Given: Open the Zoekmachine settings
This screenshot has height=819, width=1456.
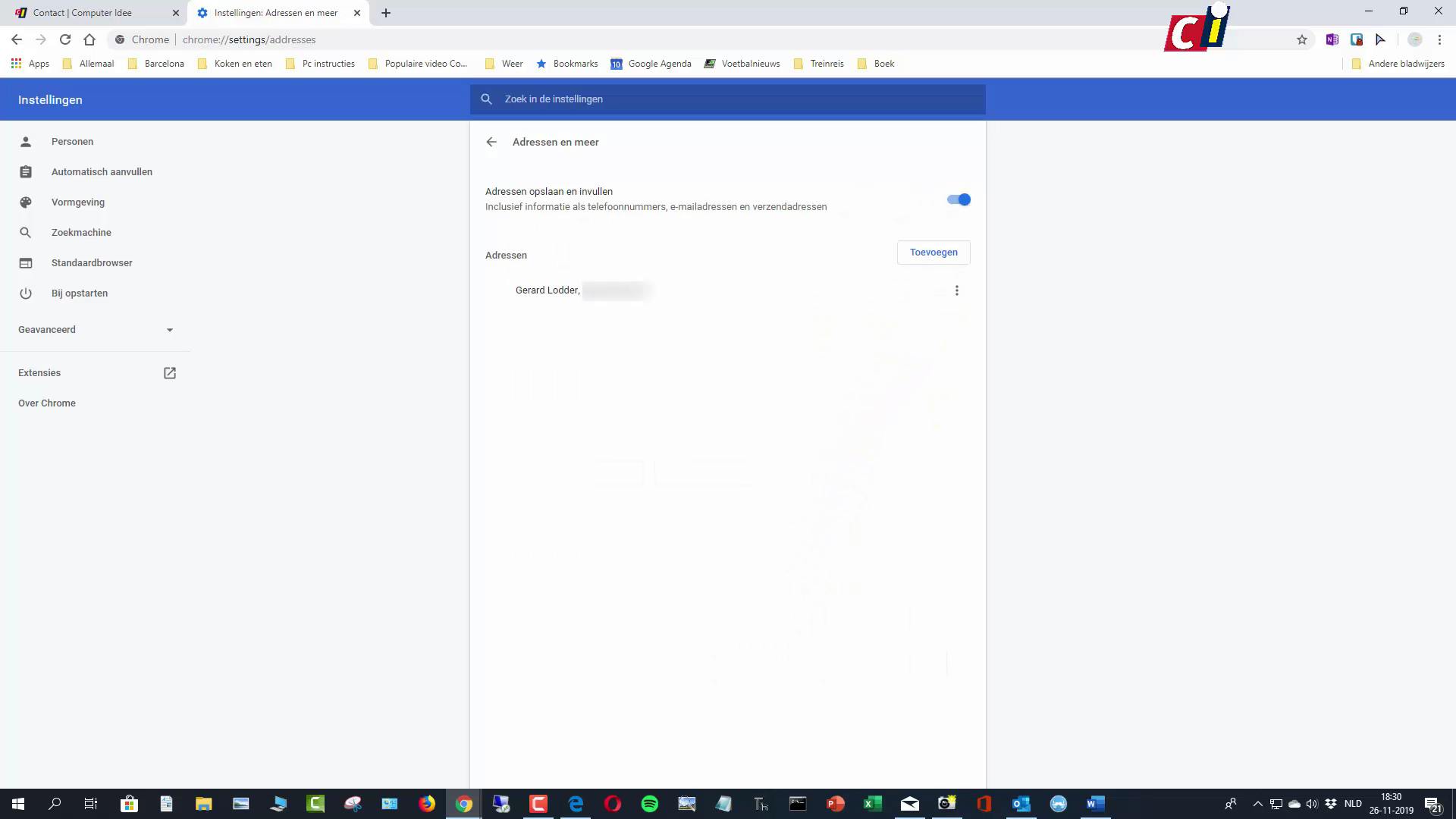Looking at the screenshot, I should coord(80,232).
